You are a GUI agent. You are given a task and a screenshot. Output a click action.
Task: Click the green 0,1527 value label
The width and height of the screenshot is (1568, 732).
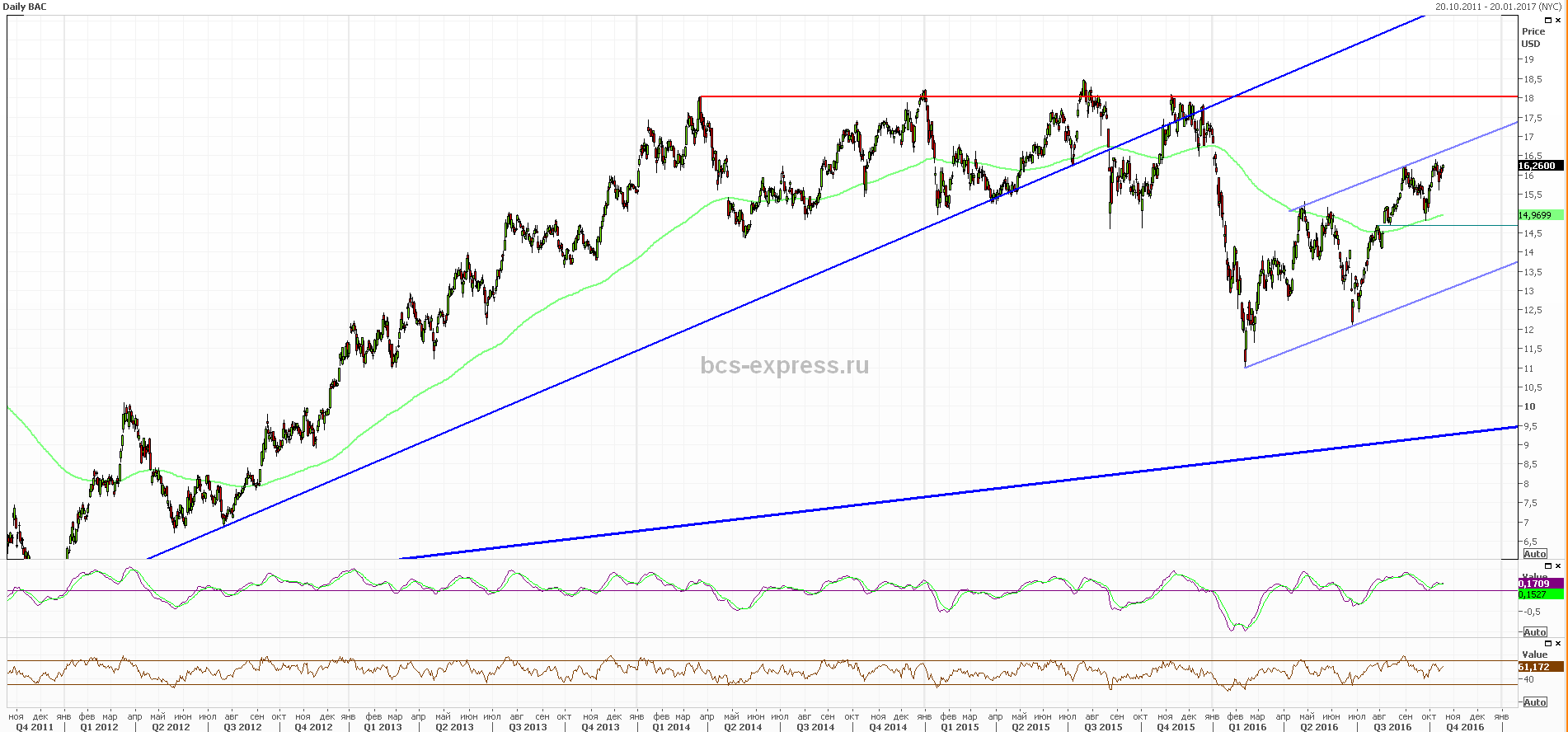pyautogui.click(x=1537, y=594)
